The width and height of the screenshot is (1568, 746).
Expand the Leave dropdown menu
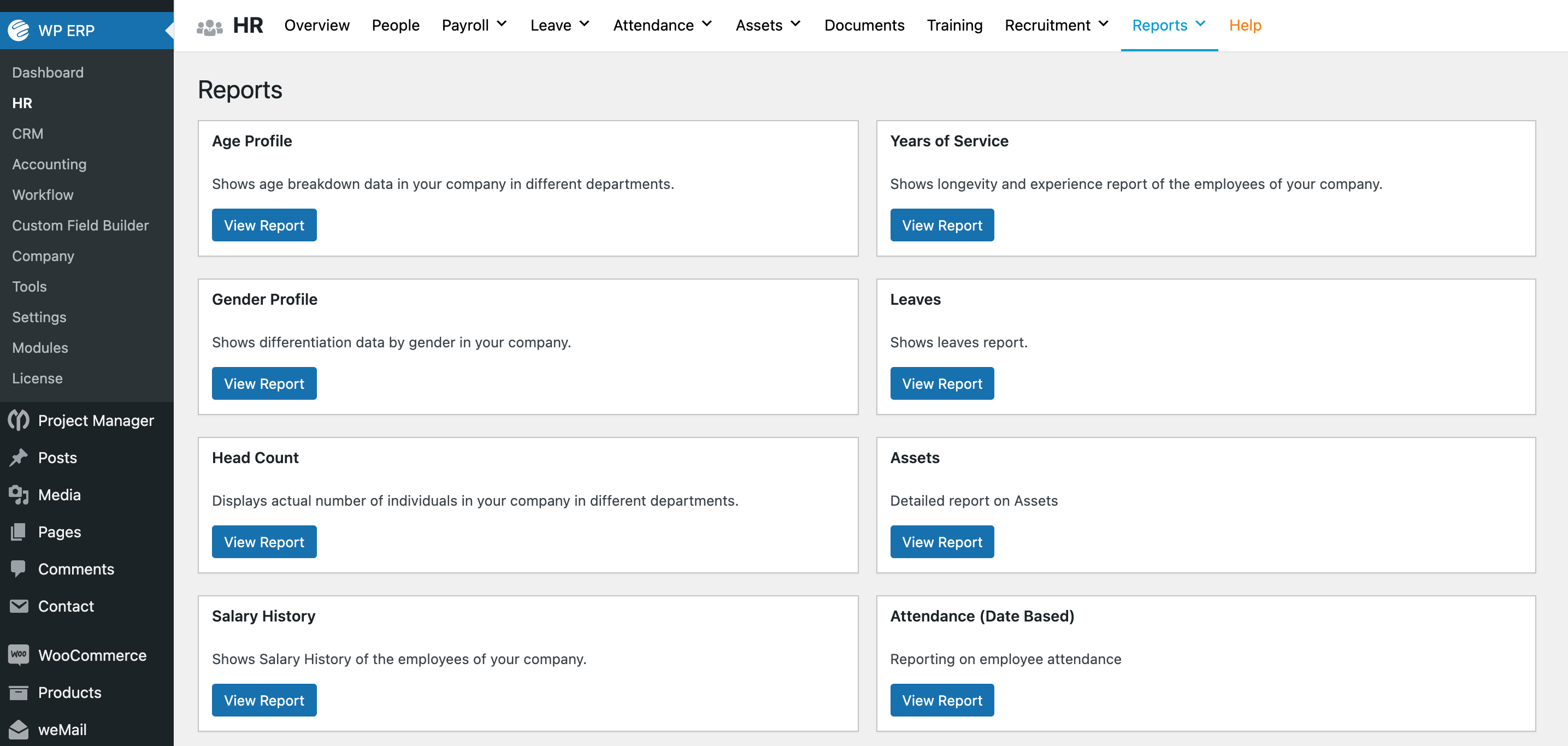(x=560, y=25)
